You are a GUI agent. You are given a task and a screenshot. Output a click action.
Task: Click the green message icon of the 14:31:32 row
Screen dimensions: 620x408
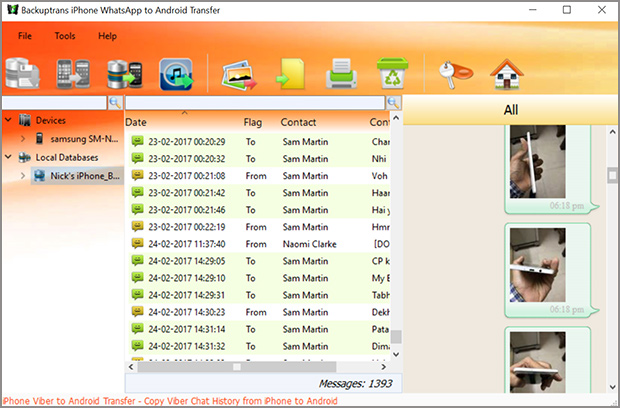(137, 346)
